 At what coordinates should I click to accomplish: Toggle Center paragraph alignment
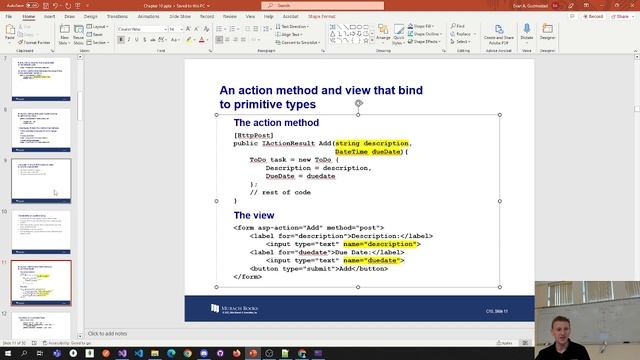coord(227,40)
